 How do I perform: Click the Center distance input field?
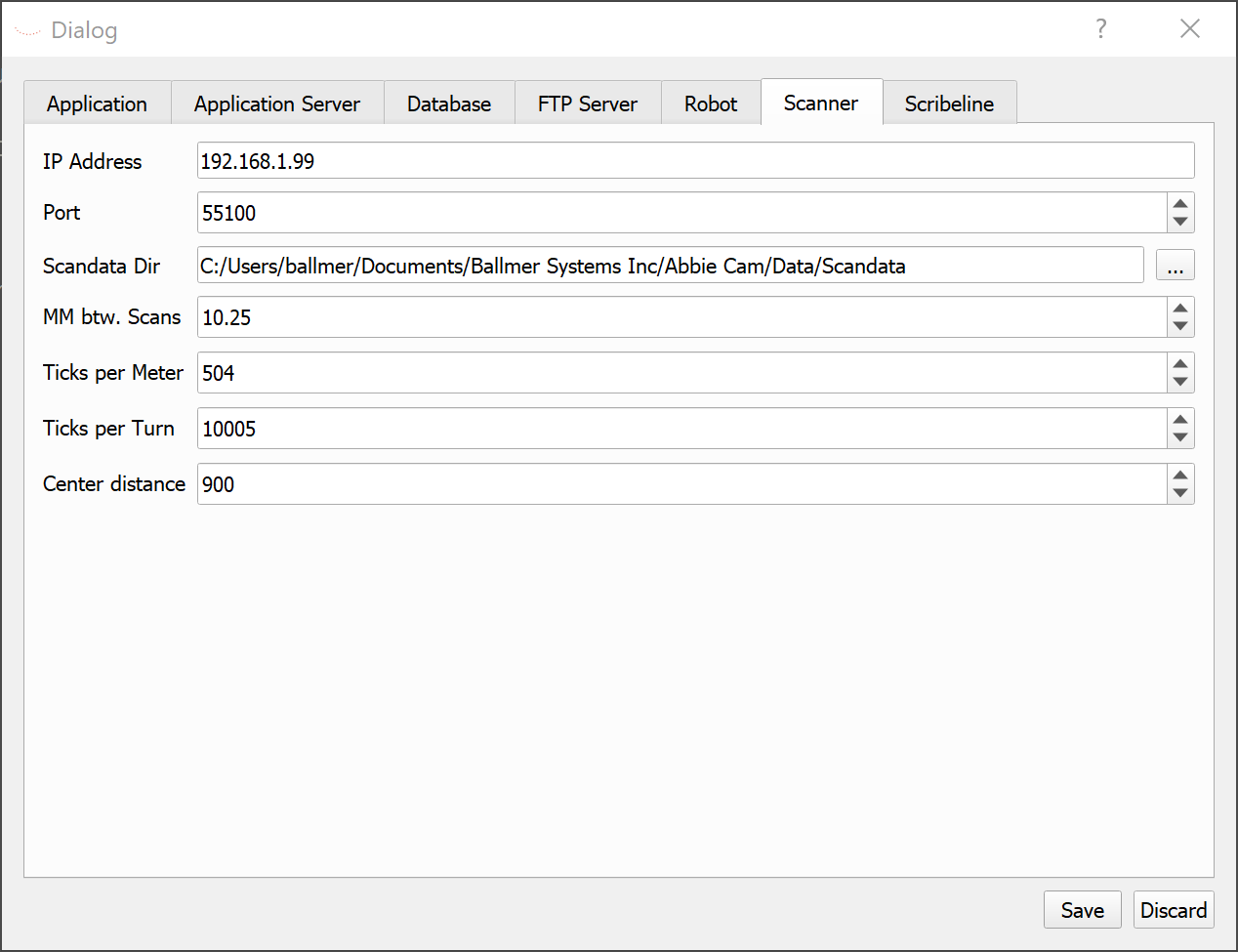point(681,484)
